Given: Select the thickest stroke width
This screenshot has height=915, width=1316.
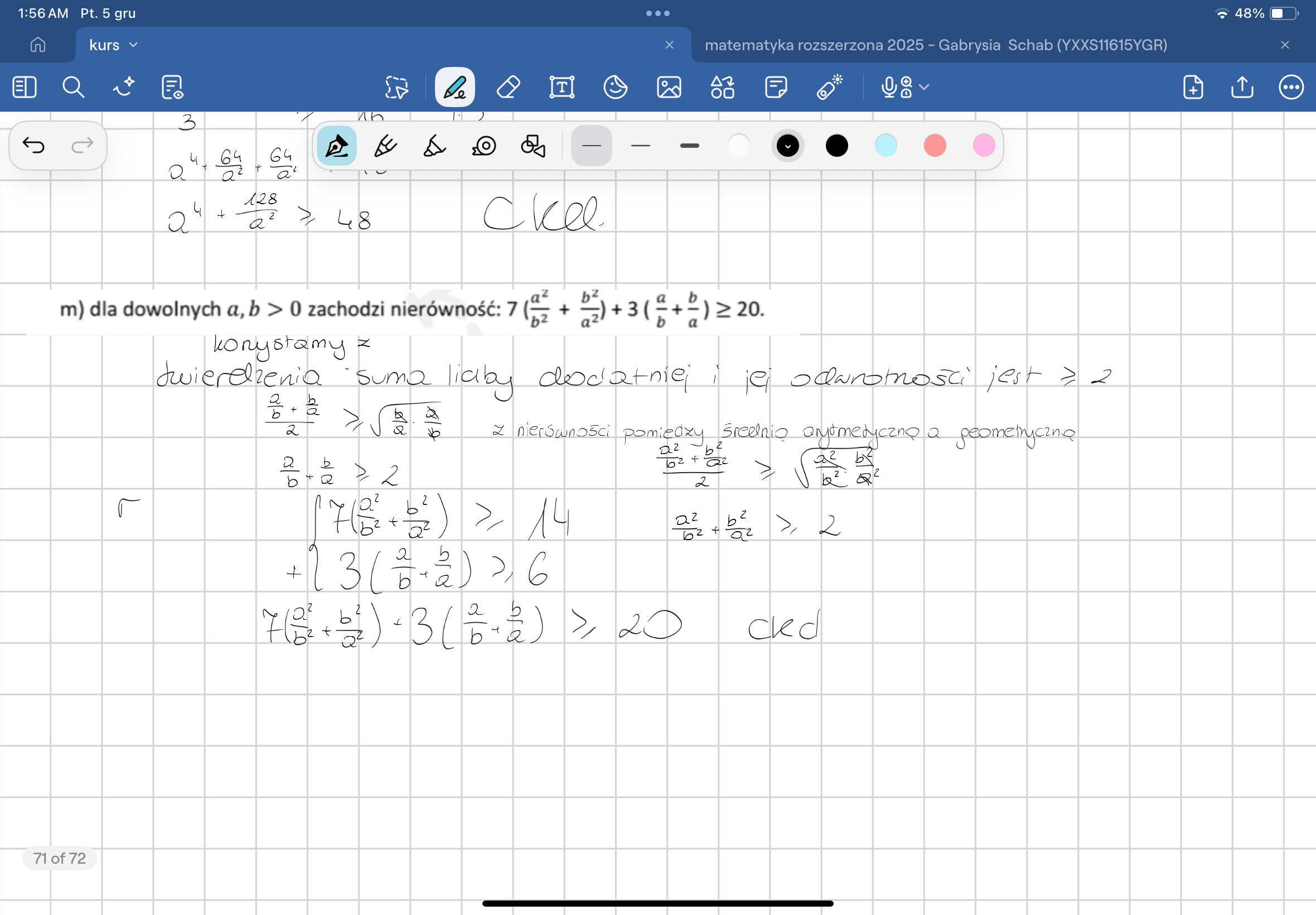Looking at the screenshot, I should 689,146.
